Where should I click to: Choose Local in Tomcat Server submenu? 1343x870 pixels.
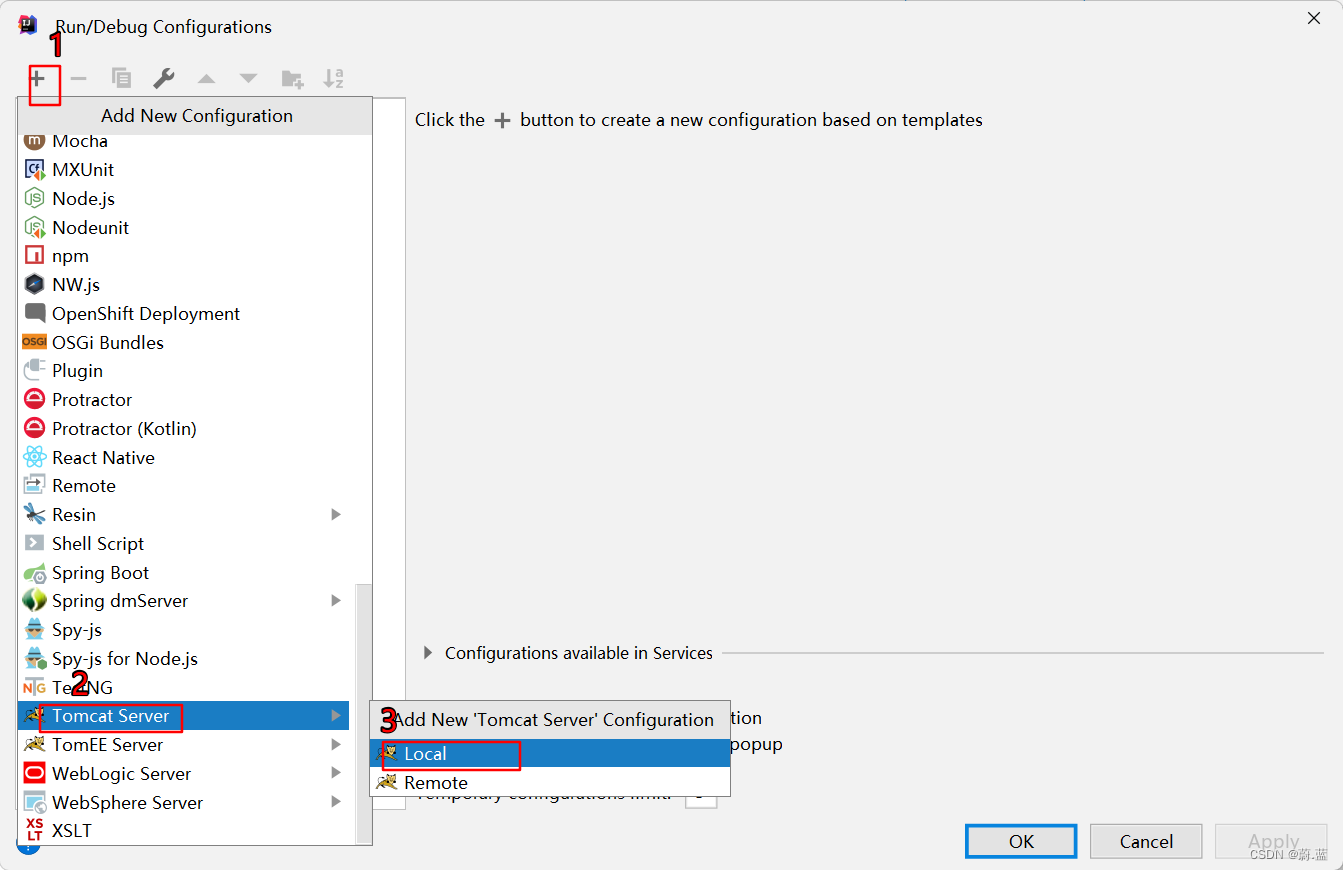[550, 754]
